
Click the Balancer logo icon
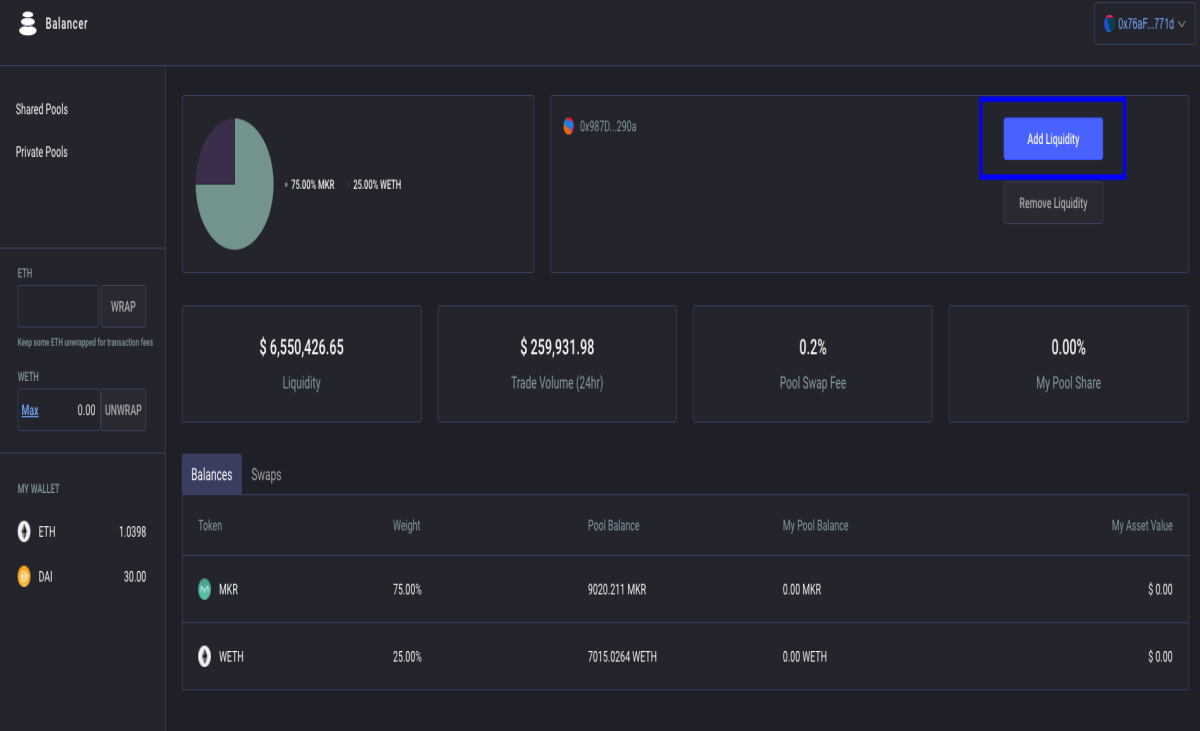coord(28,23)
